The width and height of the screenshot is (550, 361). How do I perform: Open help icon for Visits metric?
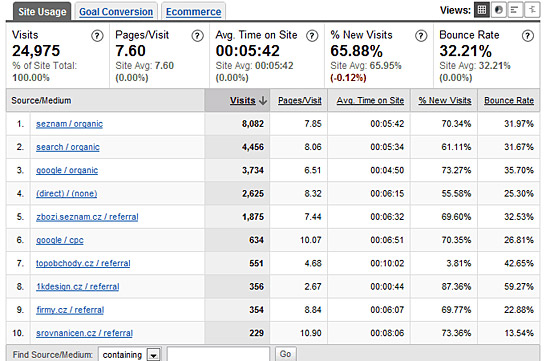pyautogui.click(x=97, y=35)
